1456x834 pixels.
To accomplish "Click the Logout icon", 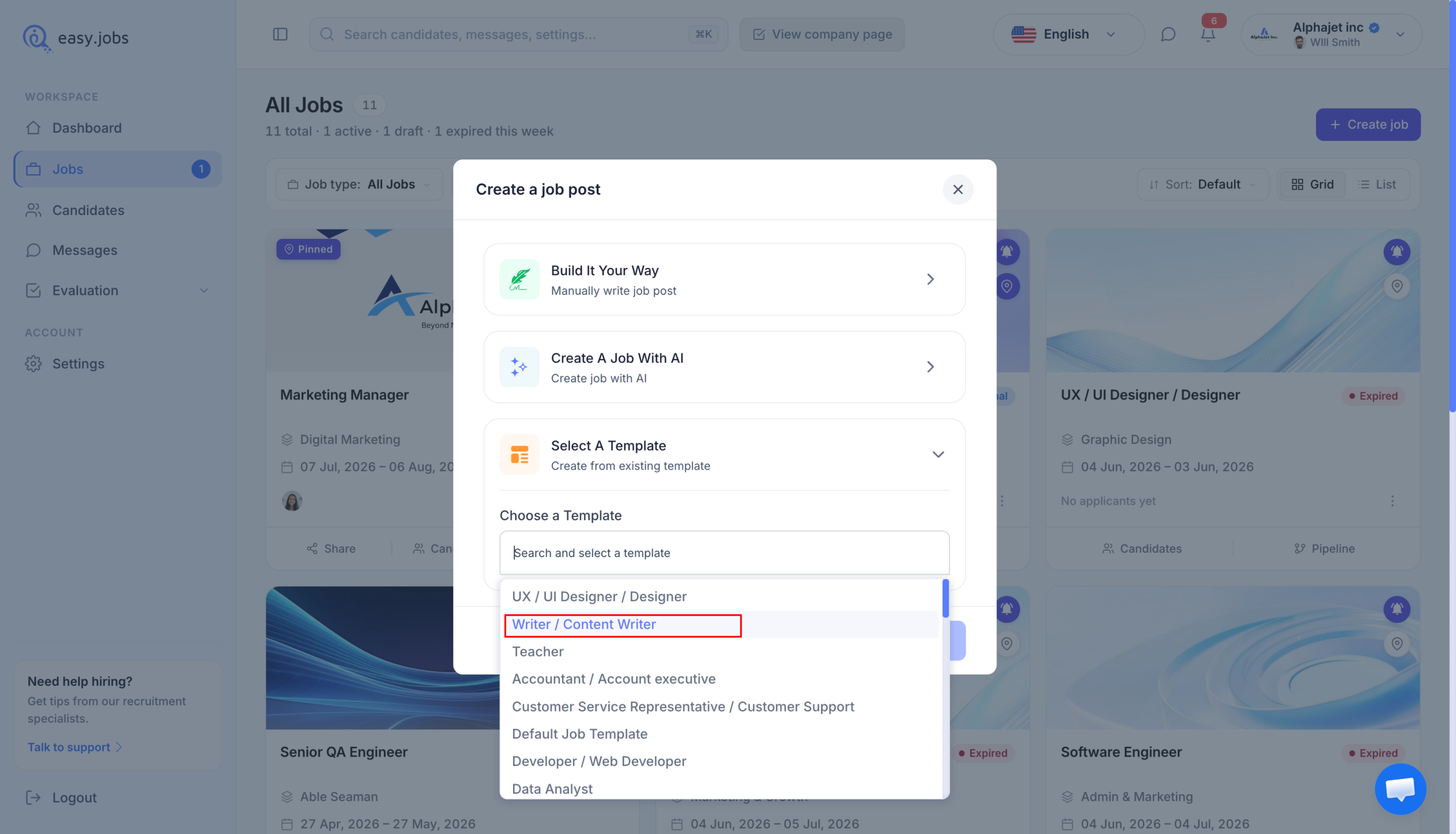I will (33, 798).
